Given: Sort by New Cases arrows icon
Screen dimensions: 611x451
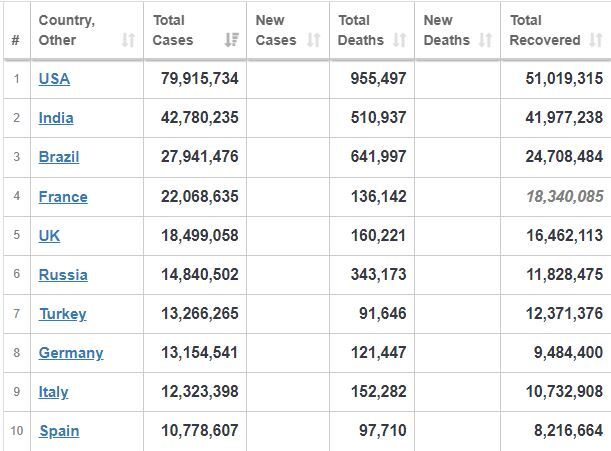Looking at the screenshot, I should (x=314, y=40).
